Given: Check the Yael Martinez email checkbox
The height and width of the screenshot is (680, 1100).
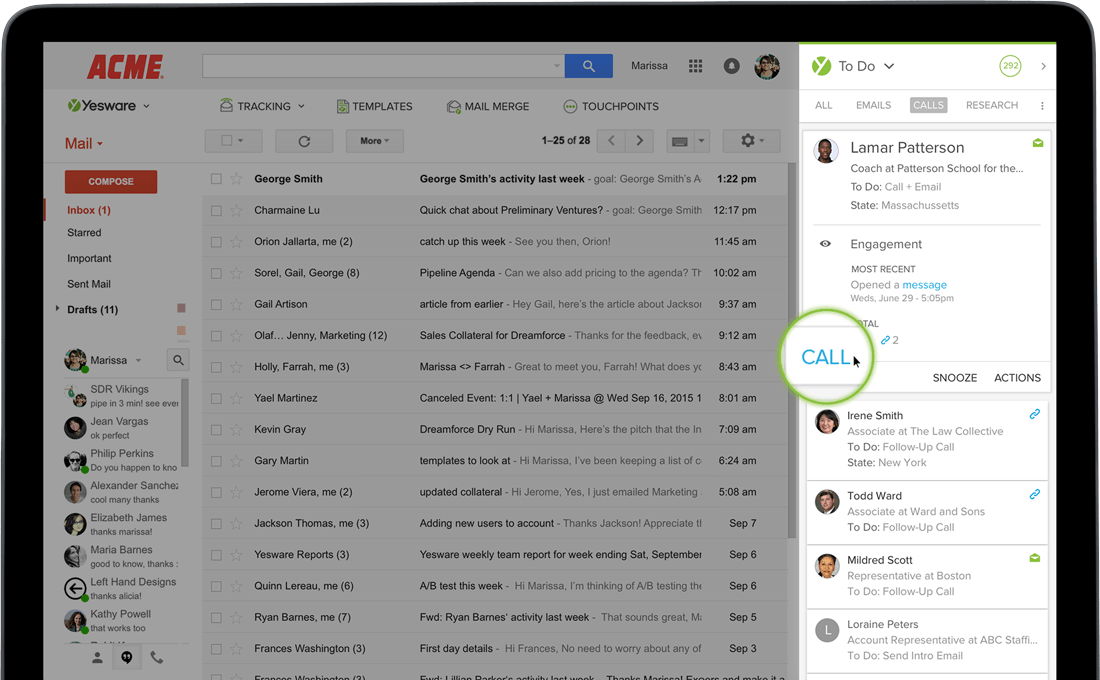Looking at the screenshot, I should point(216,399).
